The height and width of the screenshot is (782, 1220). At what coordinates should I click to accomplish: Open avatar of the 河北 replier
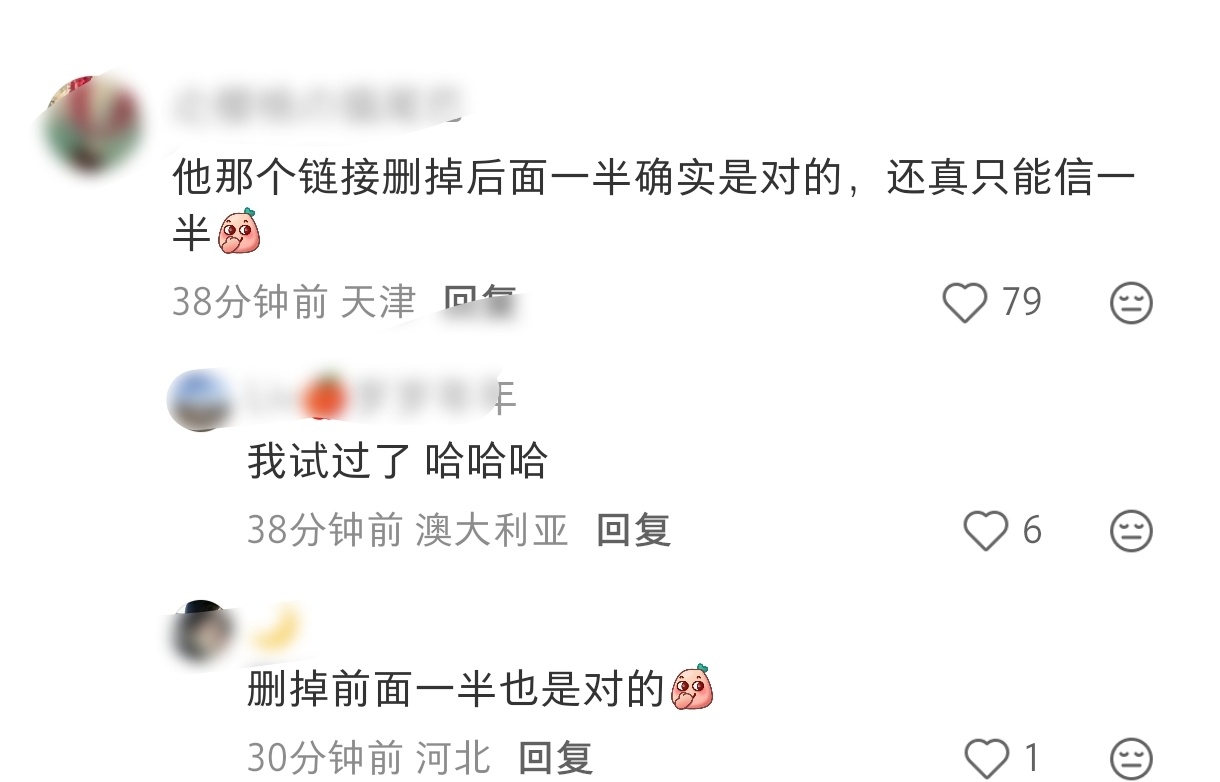click(203, 632)
